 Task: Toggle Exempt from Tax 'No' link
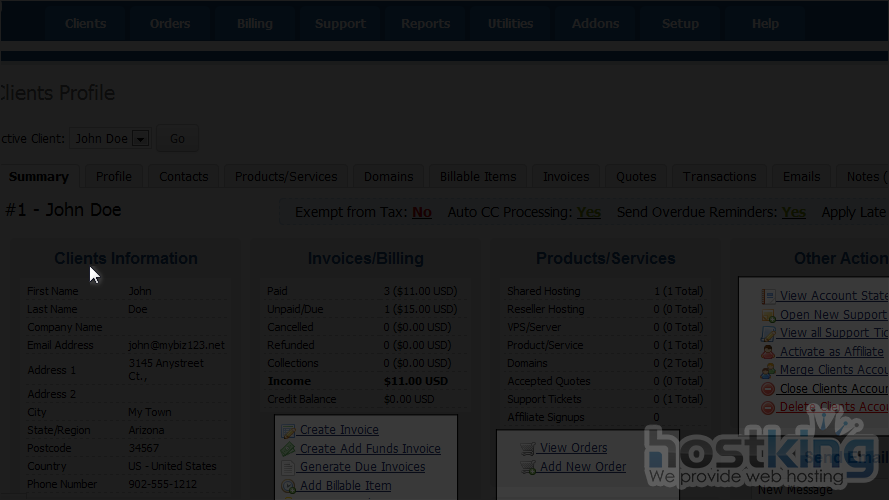tap(421, 212)
